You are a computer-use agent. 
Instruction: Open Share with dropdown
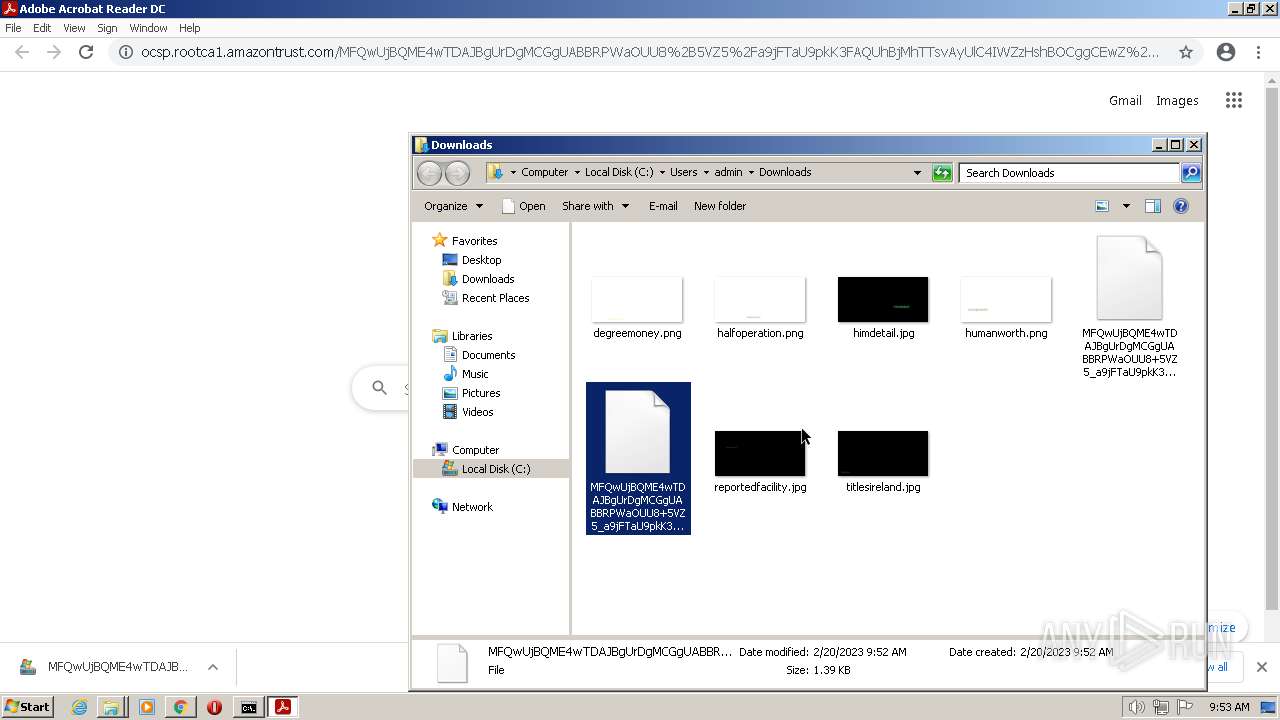pyautogui.click(x=595, y=206)
